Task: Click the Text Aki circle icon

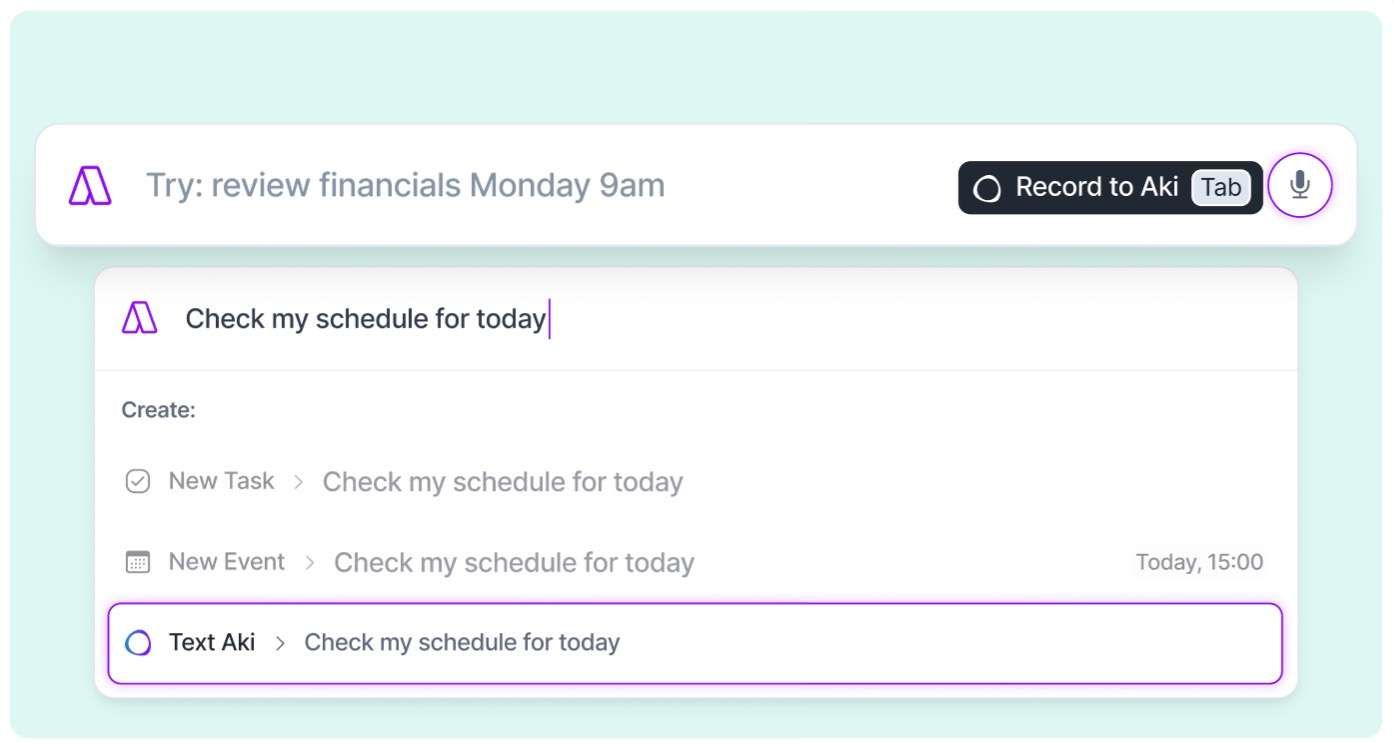Action: click(x=138, y=643)
